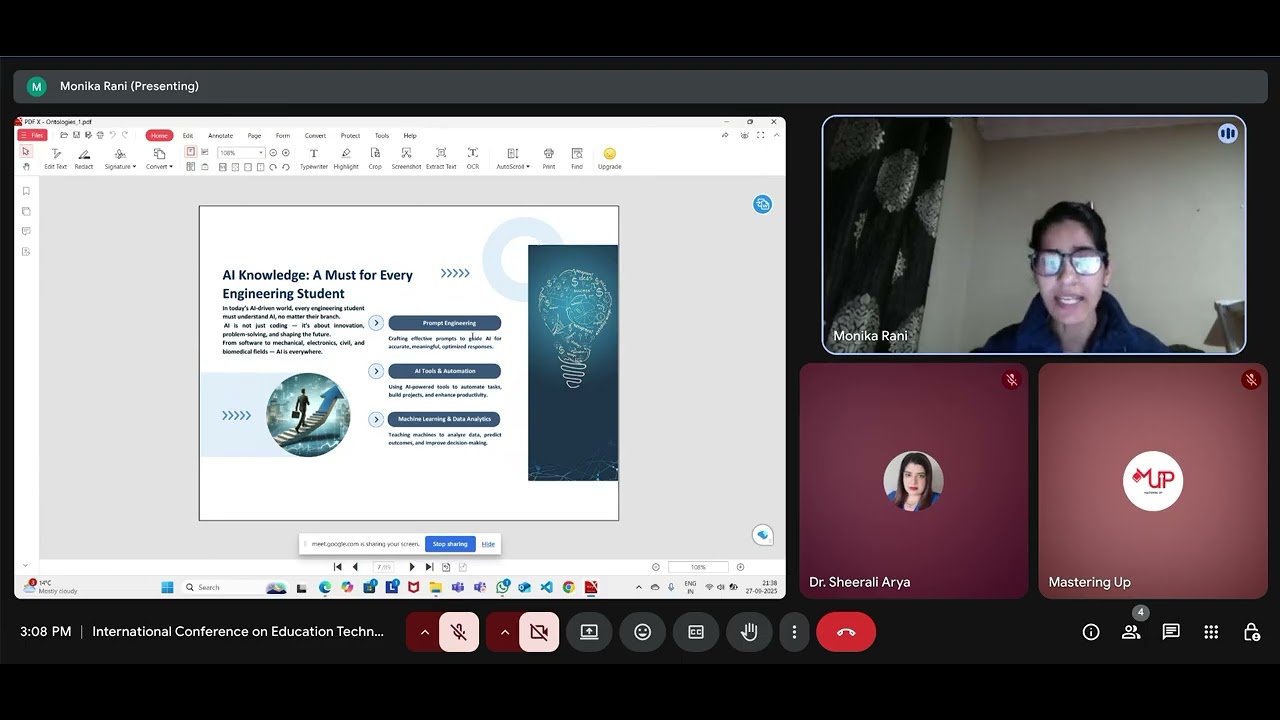Switch to the Home tab
This screenshot has height=720, width=1280.
[159, 135]
